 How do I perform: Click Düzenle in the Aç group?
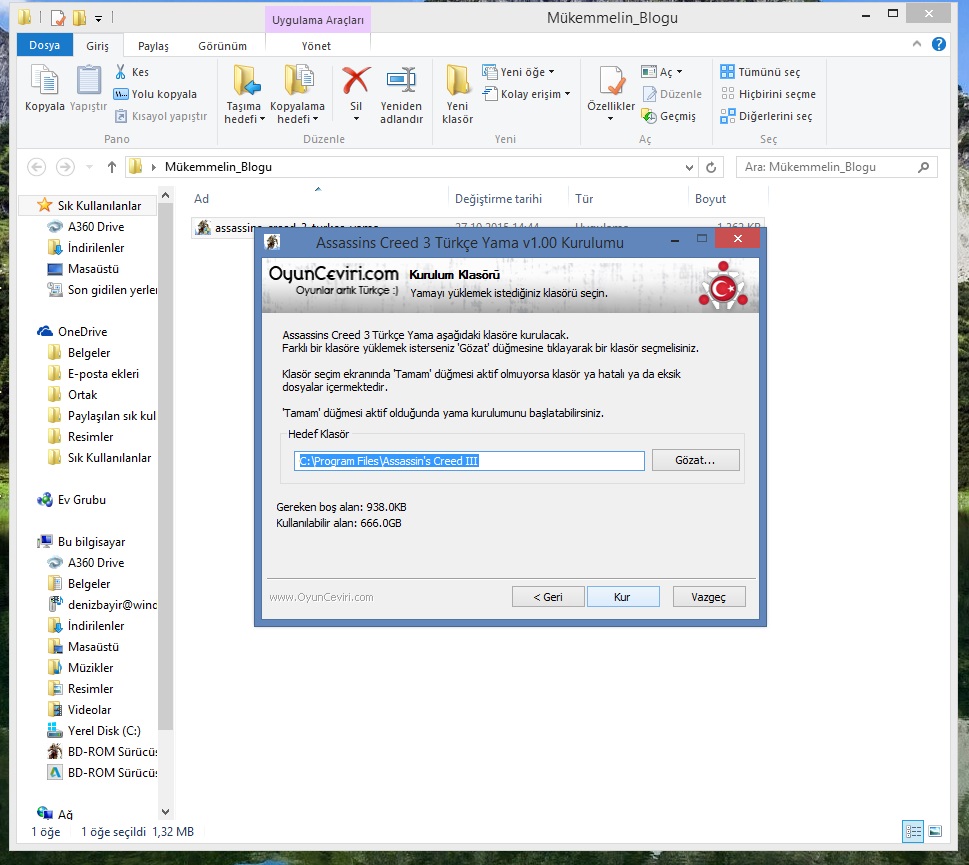[672, 94]
